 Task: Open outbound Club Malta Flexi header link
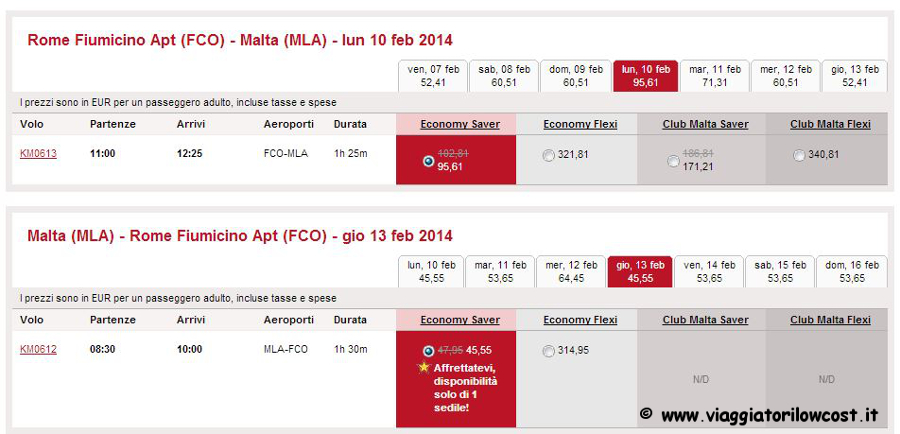(x=830, y=125)
